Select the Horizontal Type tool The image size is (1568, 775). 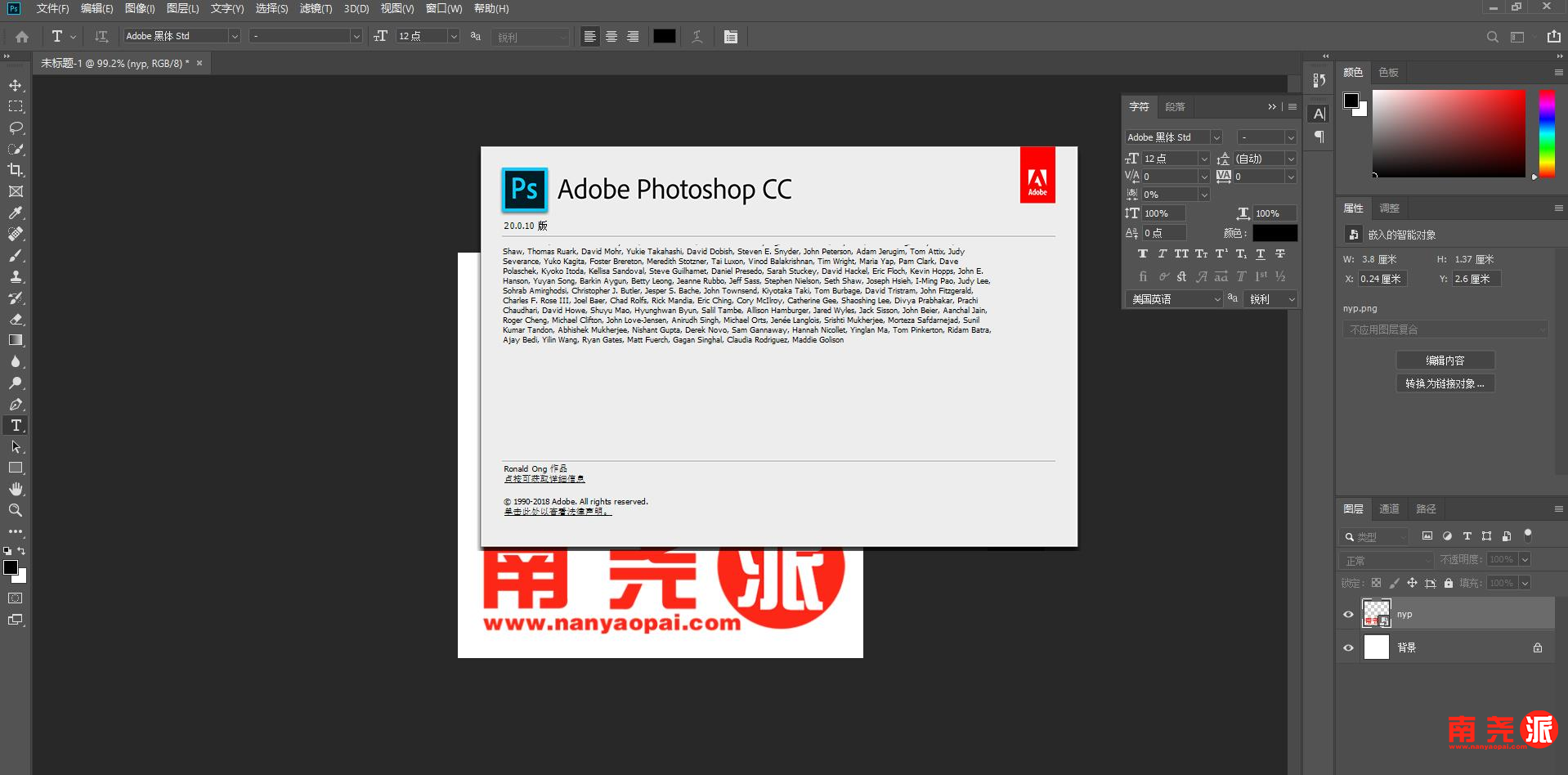(x=16, y=425)
